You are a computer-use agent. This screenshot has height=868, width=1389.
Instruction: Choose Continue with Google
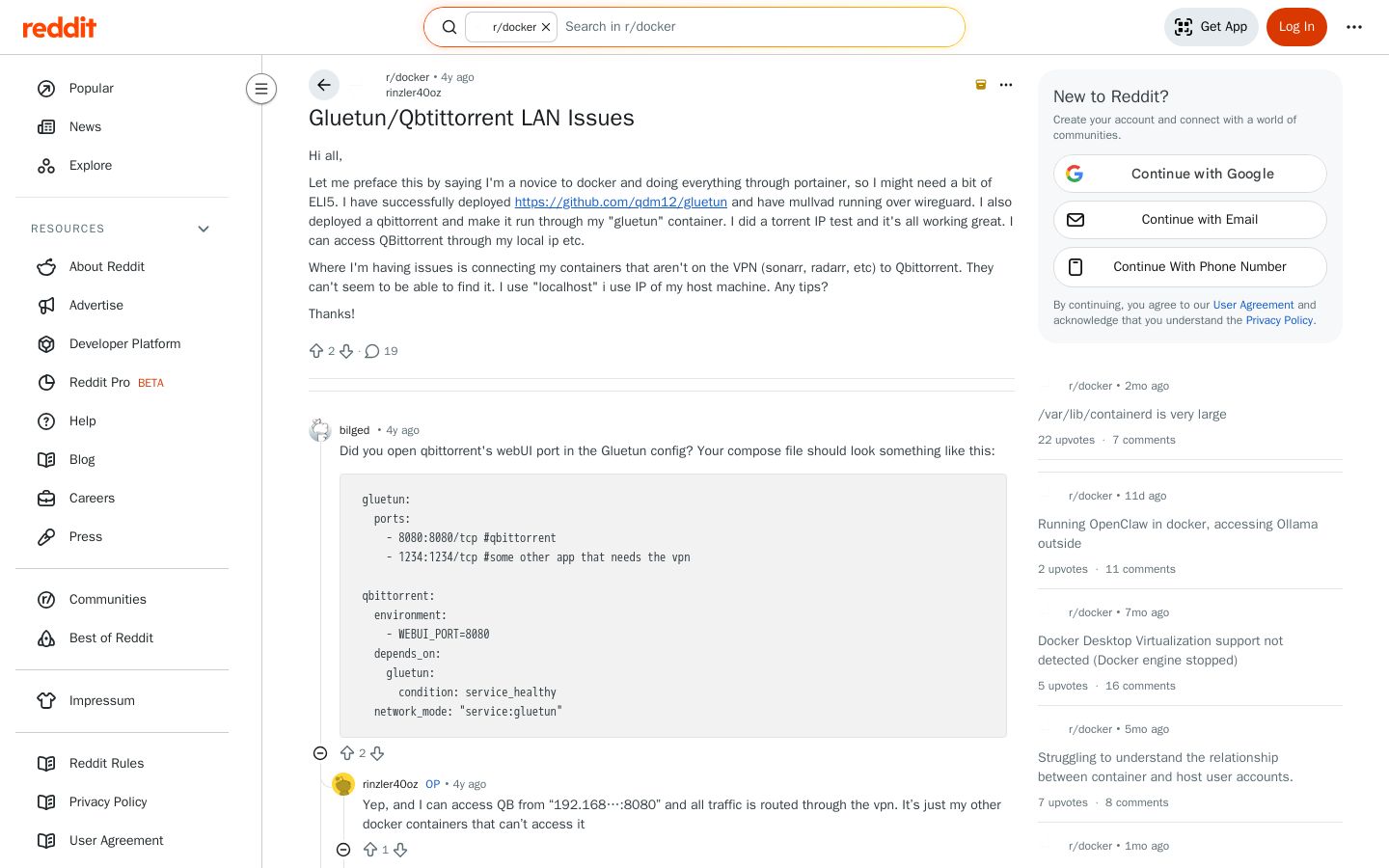[x=1190, y=174]
